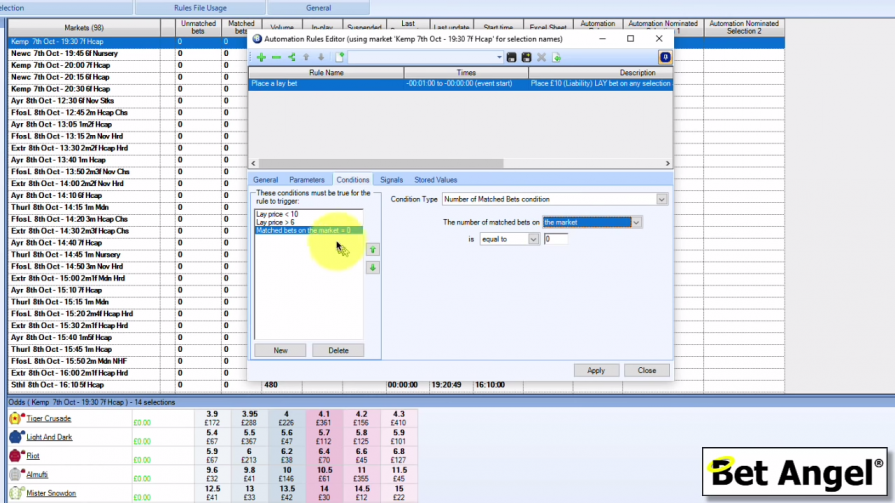The image size is (895, 503).
Task: Open the Tiger Crusade selection link
Action: pyautogui.click(x=49, y=419)
